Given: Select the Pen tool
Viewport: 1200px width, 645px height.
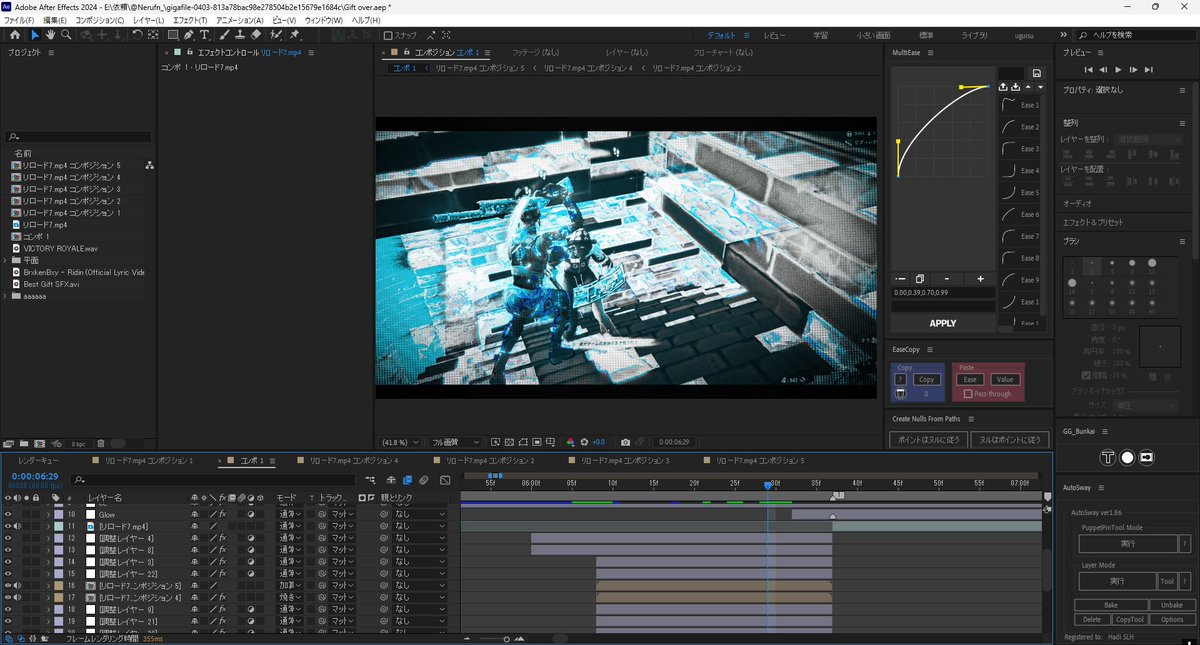Looking at the screenshot, I should coord(188,35).
